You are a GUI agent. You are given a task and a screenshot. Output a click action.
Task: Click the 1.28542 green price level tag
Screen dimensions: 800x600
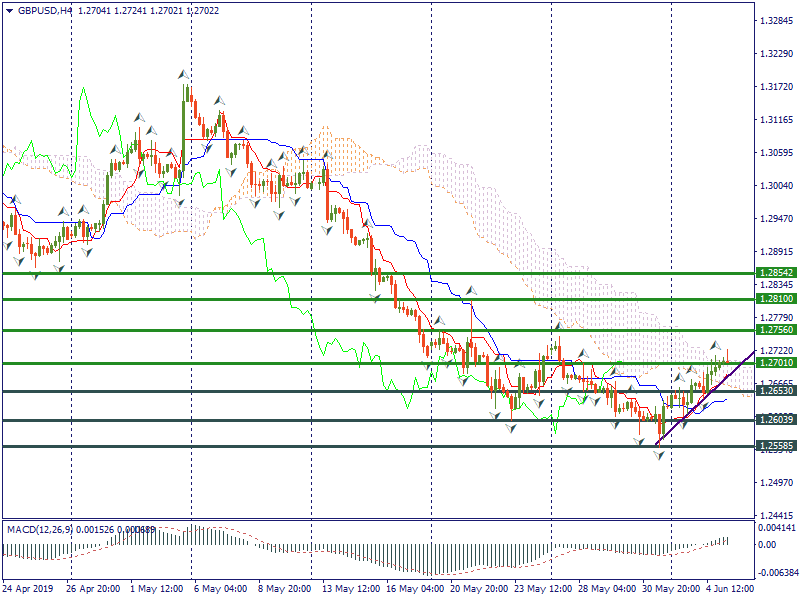point(776,272)
